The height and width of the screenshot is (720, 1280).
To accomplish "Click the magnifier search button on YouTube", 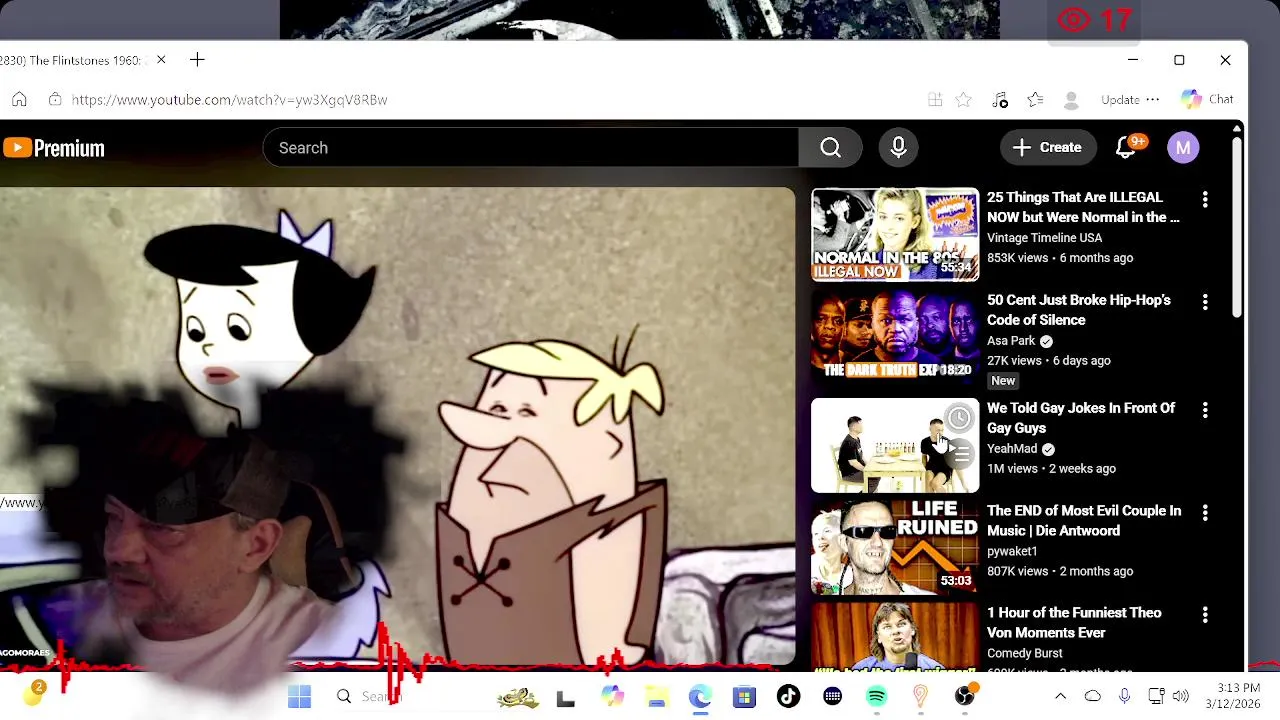I will click(x=830, y=148).
